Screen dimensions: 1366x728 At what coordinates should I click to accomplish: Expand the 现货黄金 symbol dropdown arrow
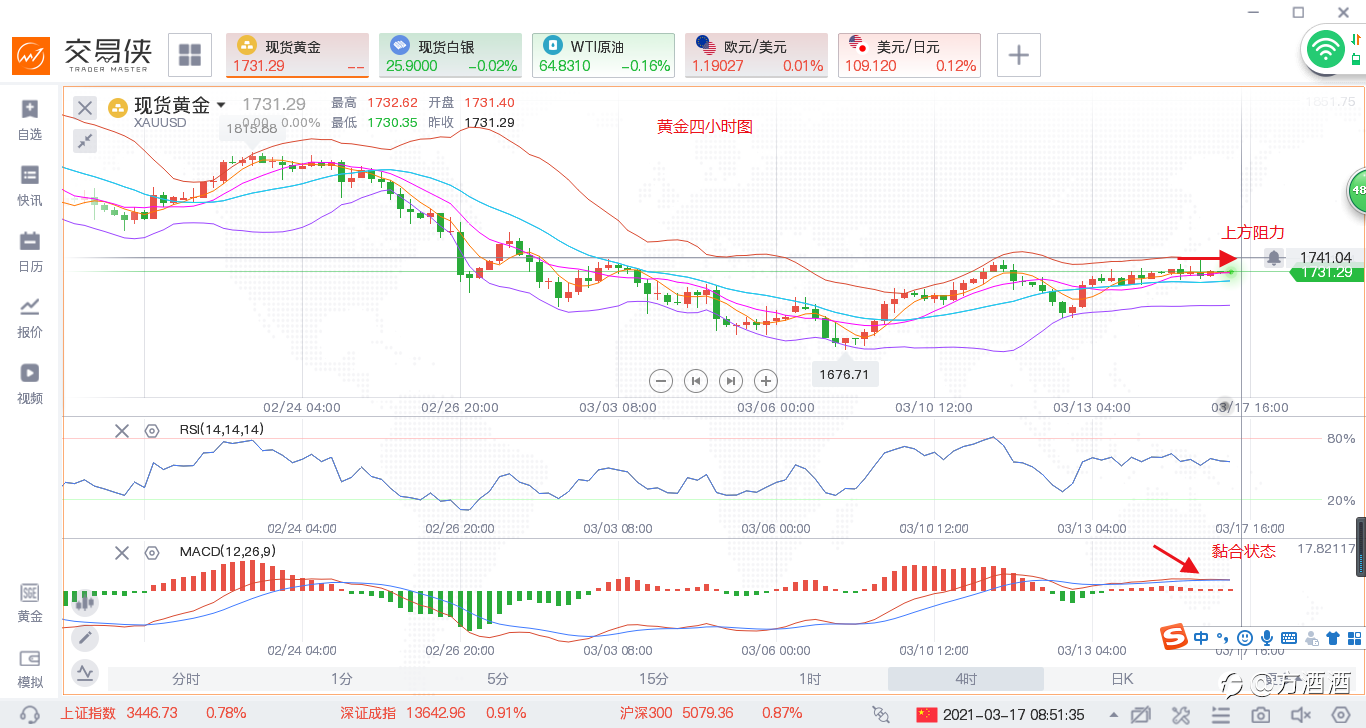[x=221, y=105]
